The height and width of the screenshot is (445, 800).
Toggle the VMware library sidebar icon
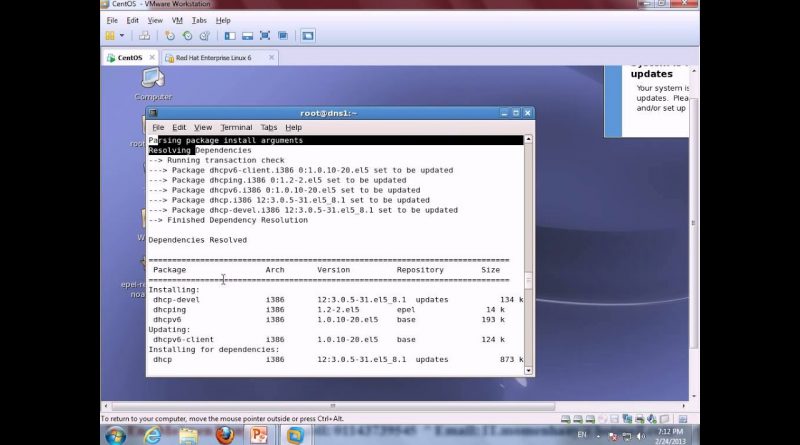pyautogui.click(x=230, y=36)
